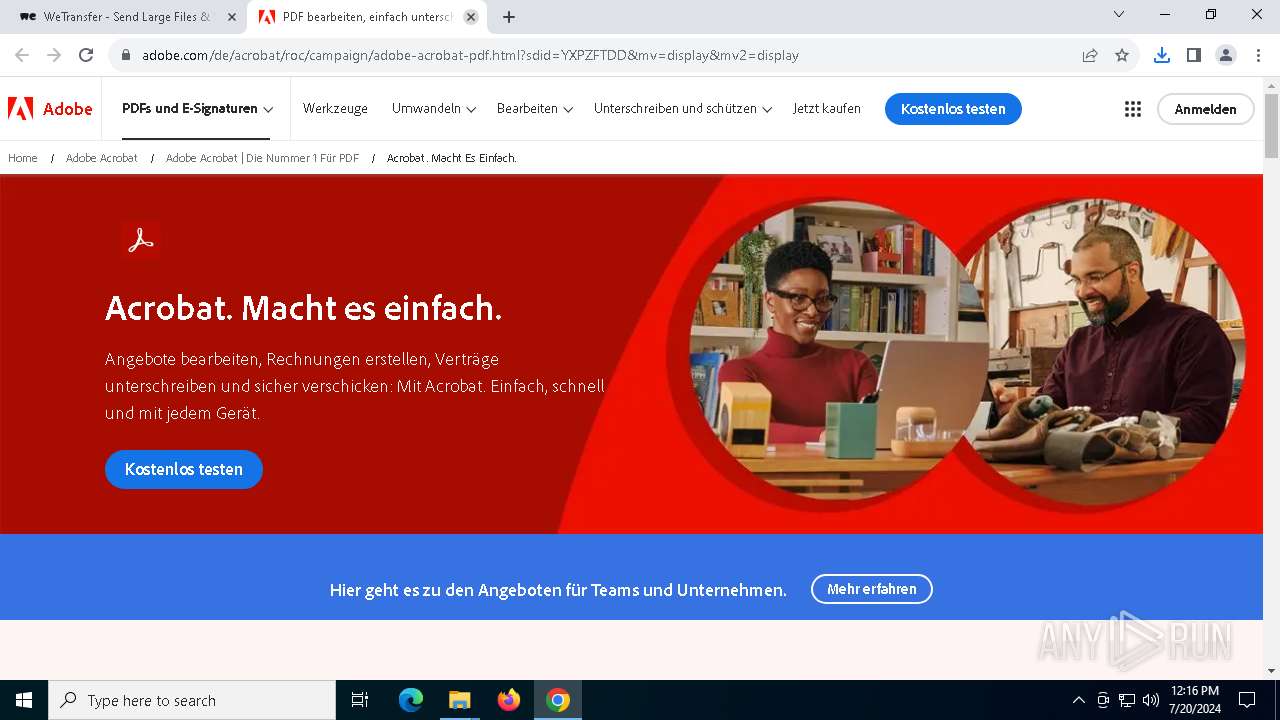Screen dimensions: 1280x720
Task: Expand the Bearbeiten dropdown
Action: (535, 109)
